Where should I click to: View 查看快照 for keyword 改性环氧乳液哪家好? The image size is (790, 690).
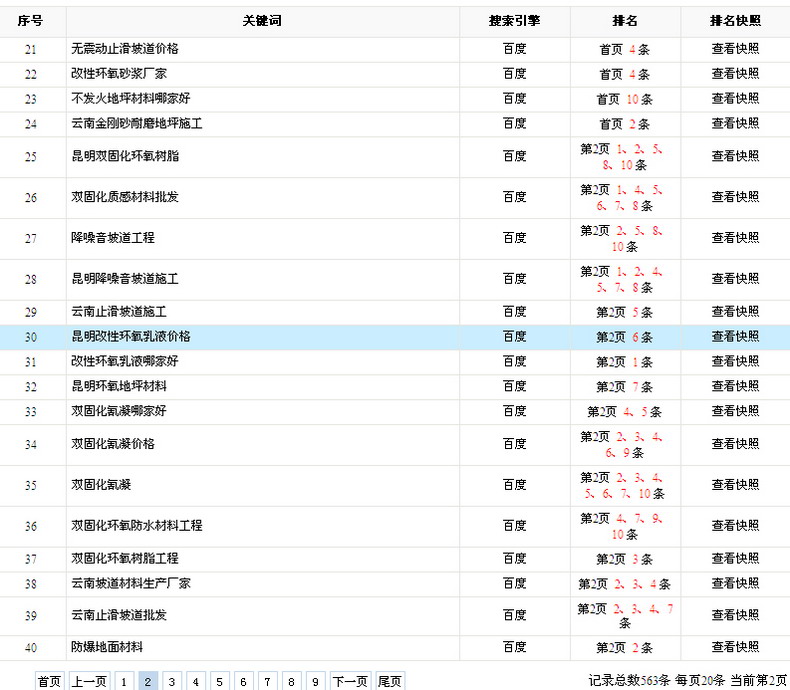click(x=735, y=361)
